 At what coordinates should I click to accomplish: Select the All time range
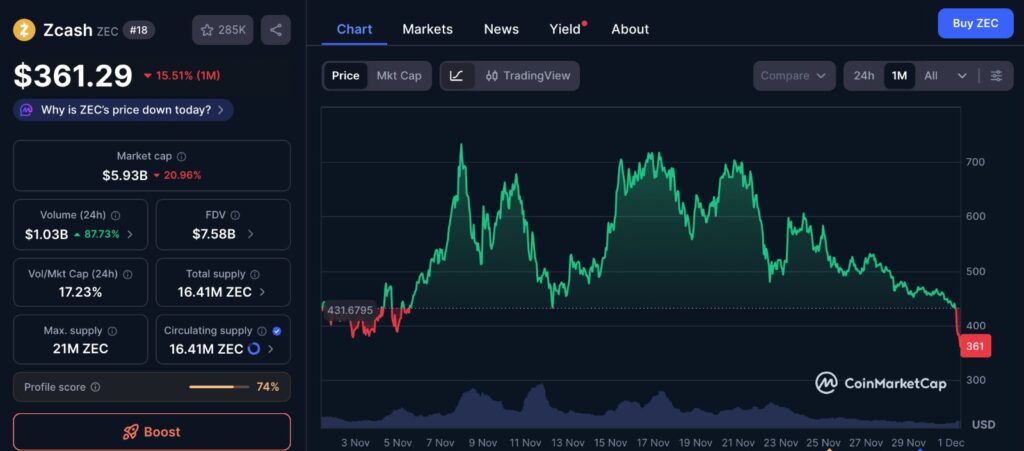coord(931,76)
